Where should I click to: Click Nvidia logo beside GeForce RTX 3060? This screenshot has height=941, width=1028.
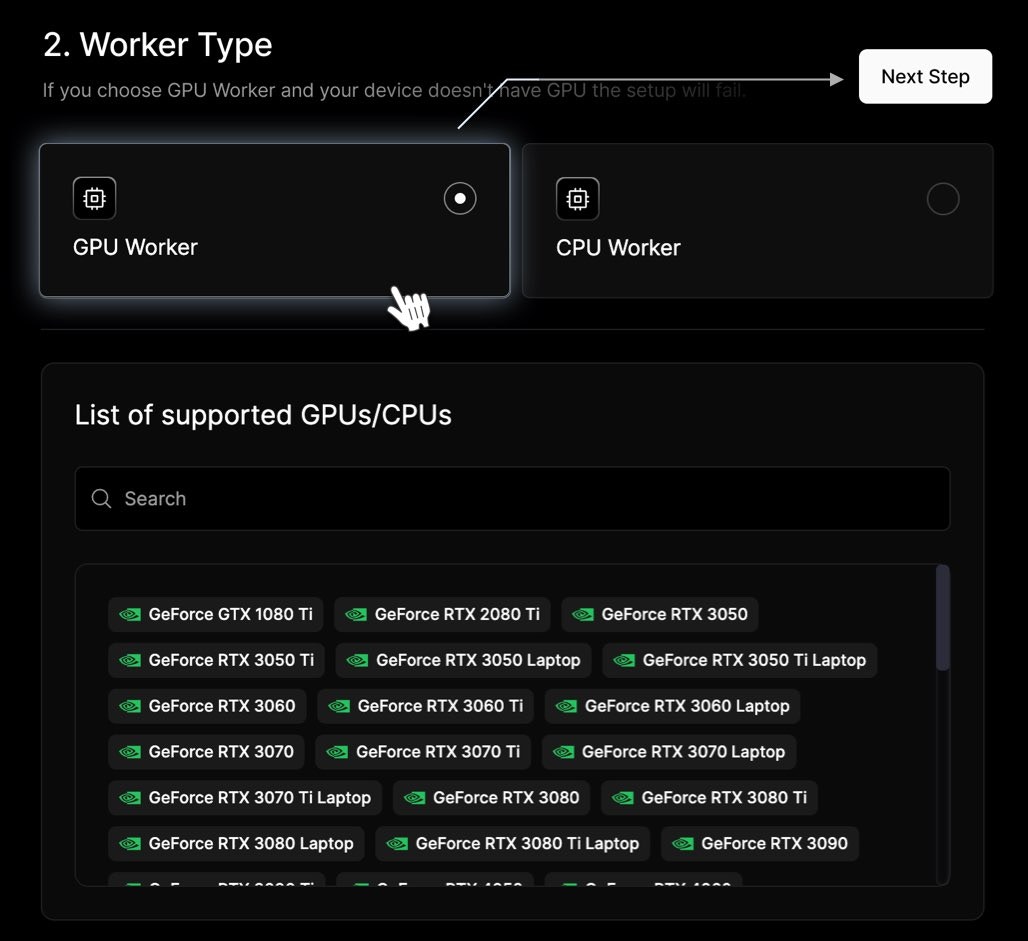tap(130, 706)
